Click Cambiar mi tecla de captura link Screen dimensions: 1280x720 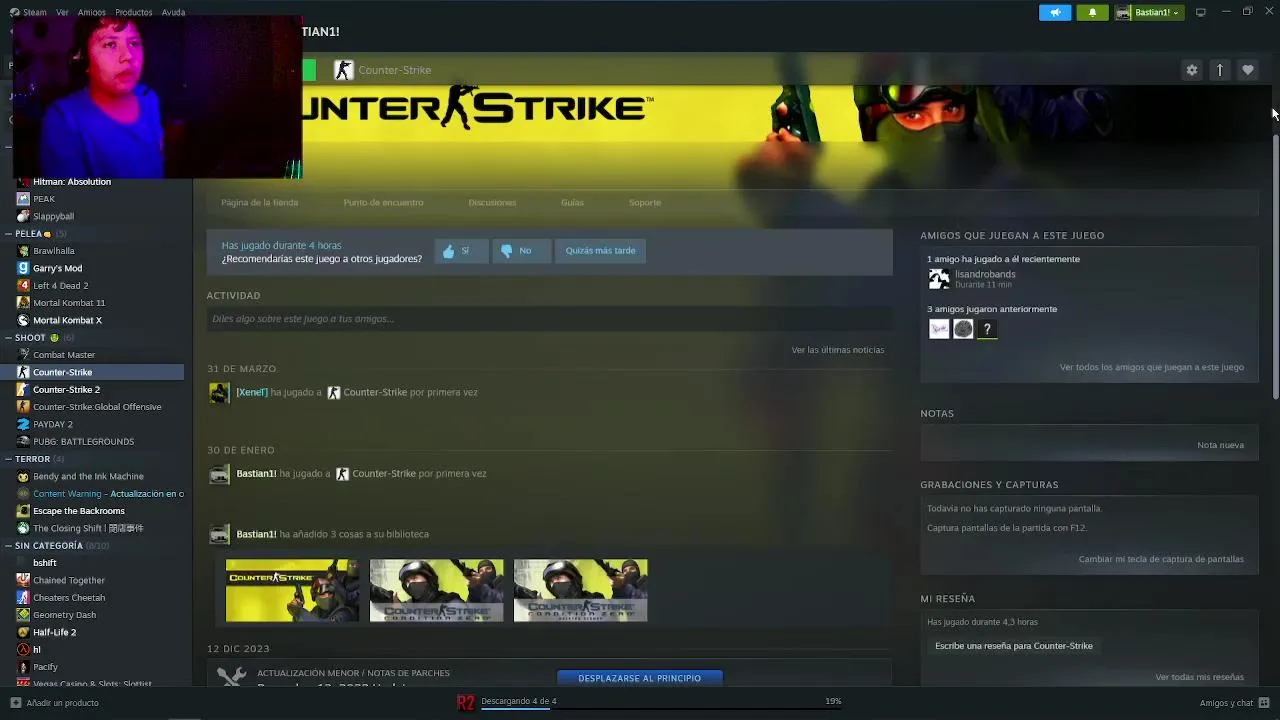click(x=1161, y=559)
